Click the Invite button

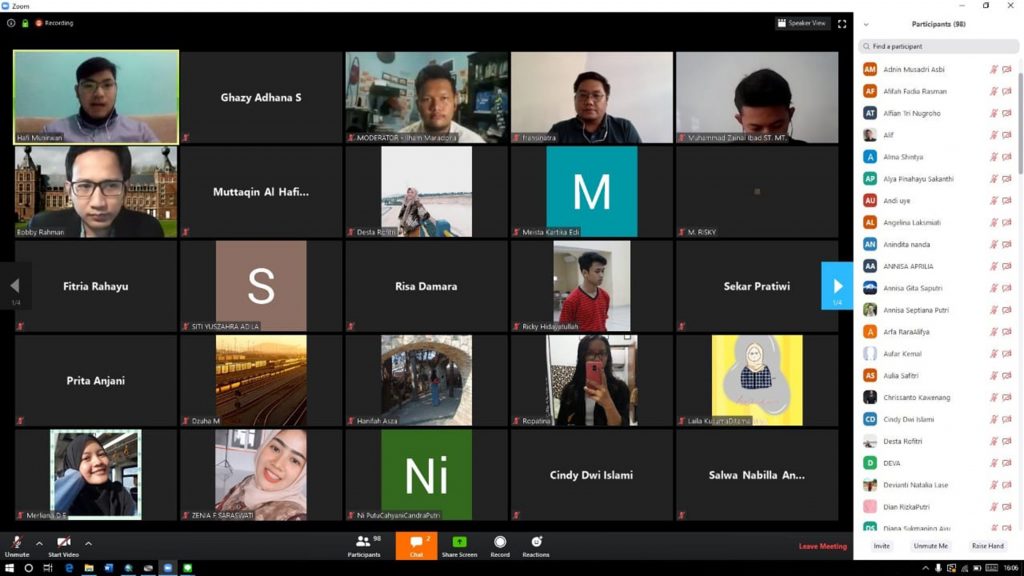pyautogui.click(x=881, y=546)
